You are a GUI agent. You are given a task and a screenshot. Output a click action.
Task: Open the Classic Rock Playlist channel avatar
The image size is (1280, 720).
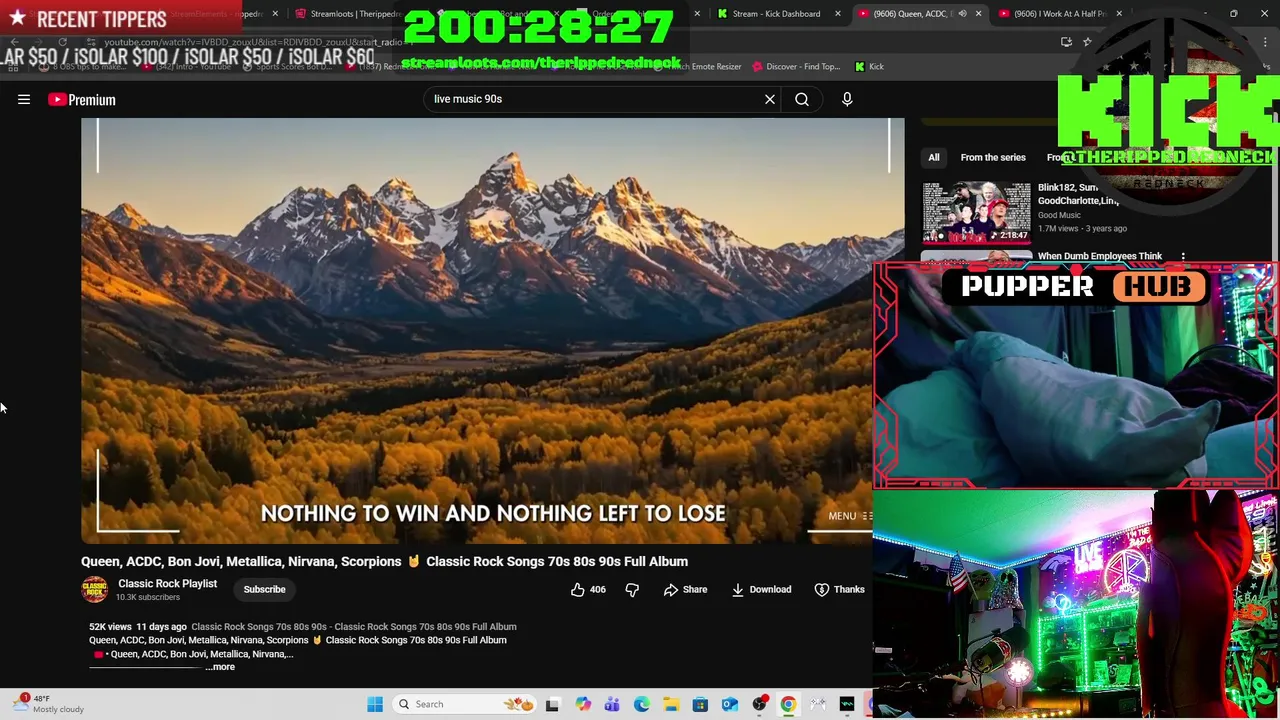click(95, 589)
